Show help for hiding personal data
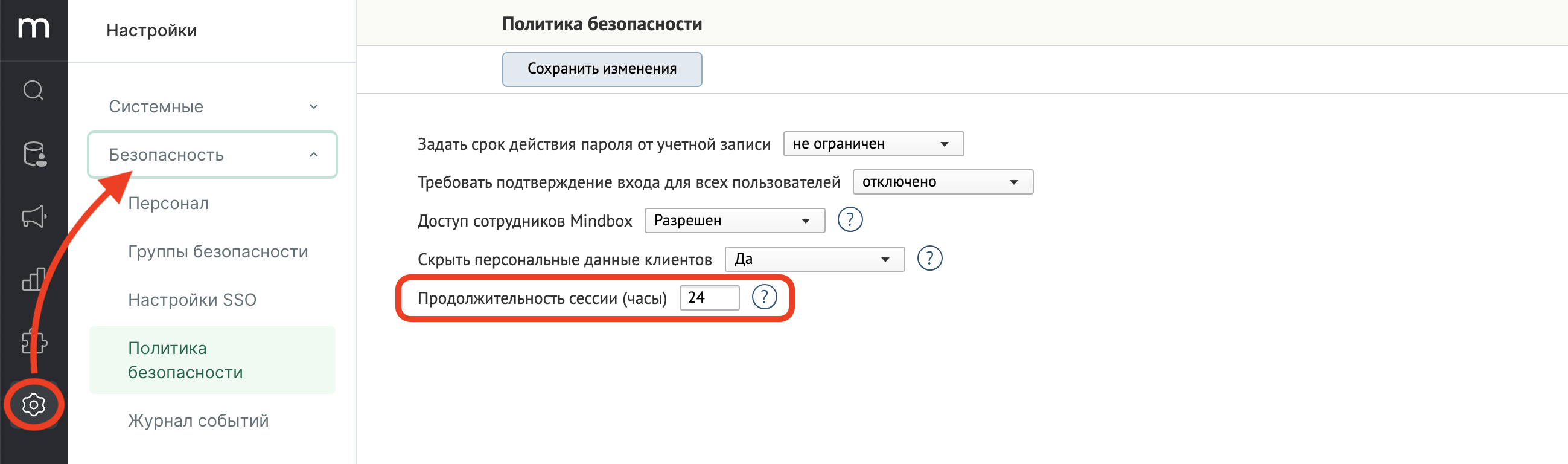The height and width of the screenshot is (464, 1568). coord(929,259)
